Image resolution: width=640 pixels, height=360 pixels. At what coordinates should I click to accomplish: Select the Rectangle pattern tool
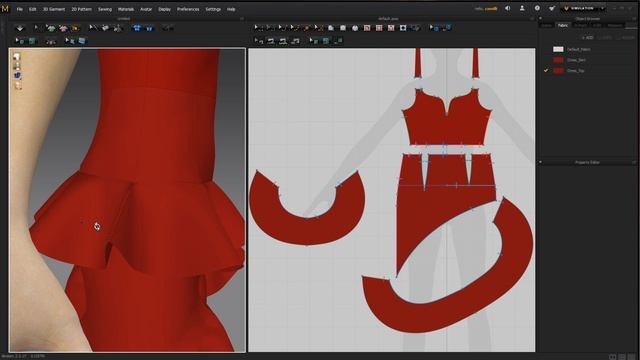coord(343,28)
